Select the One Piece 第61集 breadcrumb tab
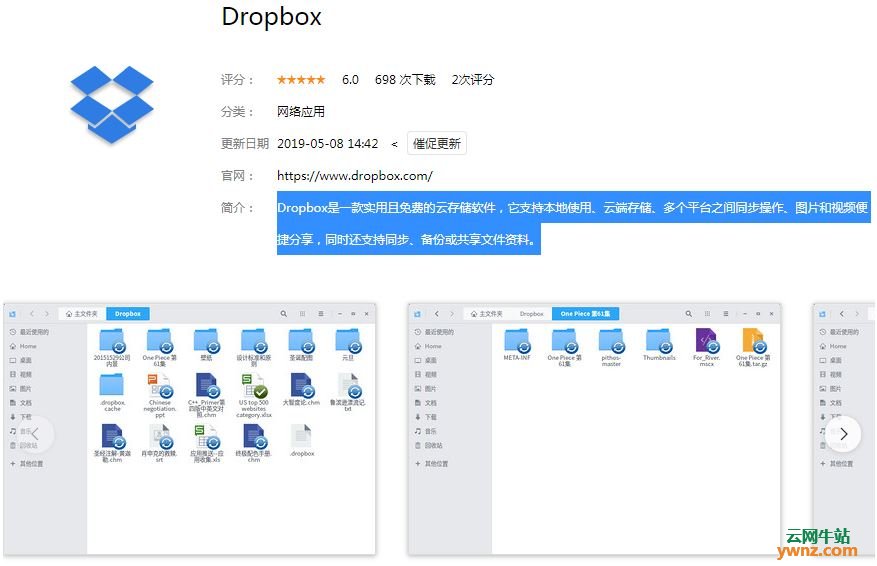Screen dimensions: 877x566 (586, 314)
